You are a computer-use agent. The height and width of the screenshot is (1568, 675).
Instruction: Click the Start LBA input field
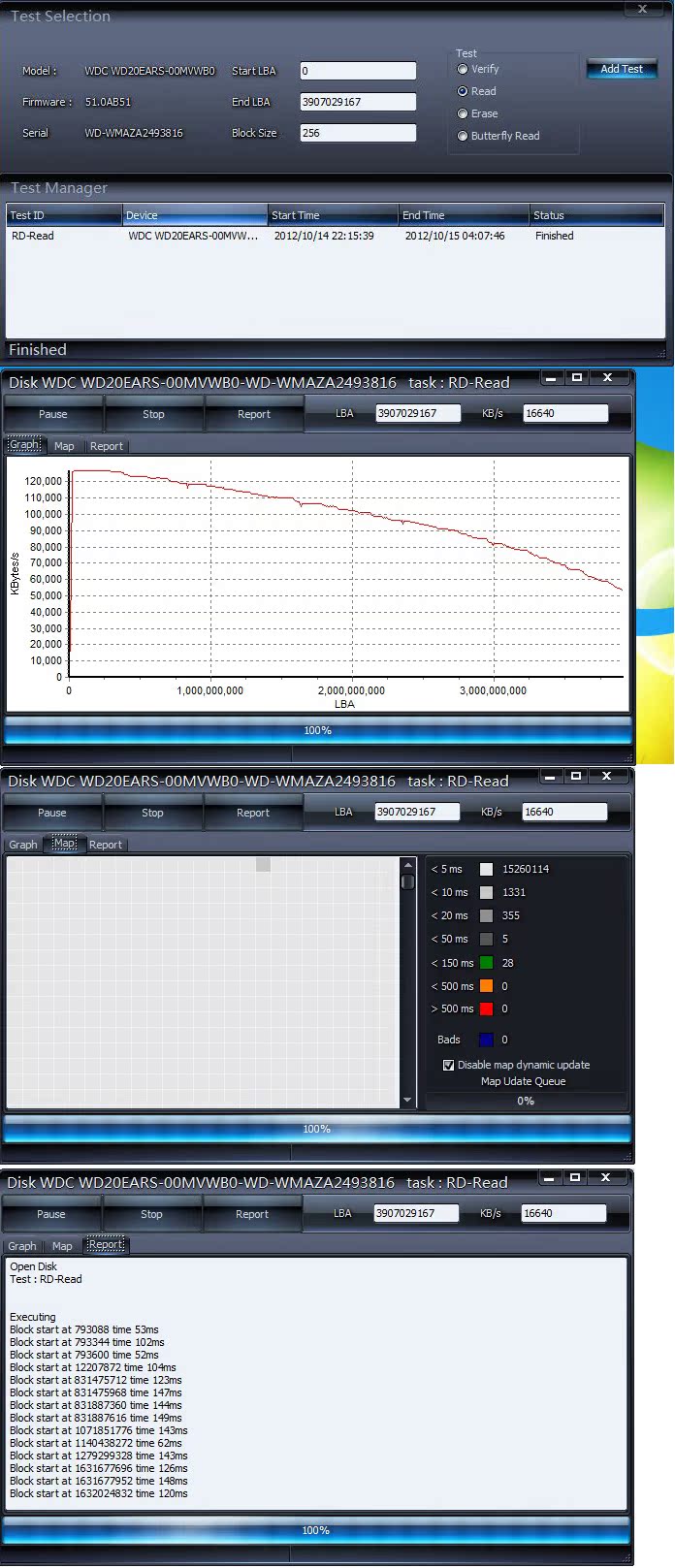pyautogui.click(x=358, y=71)
